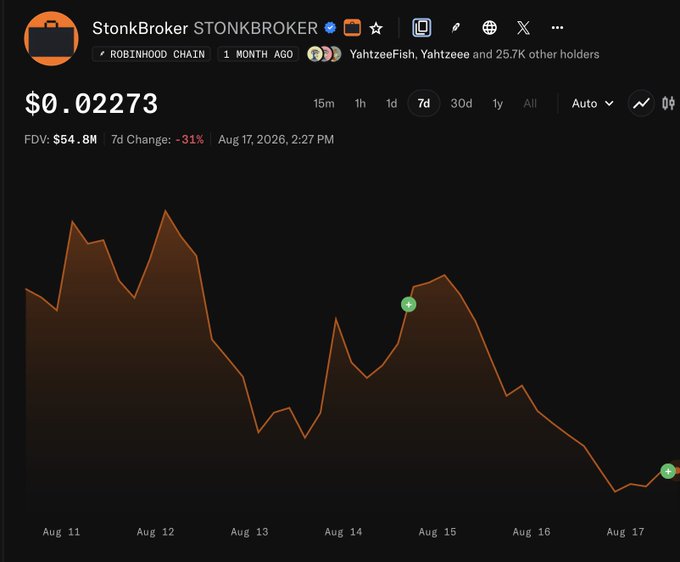680x562 pixels.
Task: Click the StonkBroker briefcase logo avatar
Action: tap(51, 38)
